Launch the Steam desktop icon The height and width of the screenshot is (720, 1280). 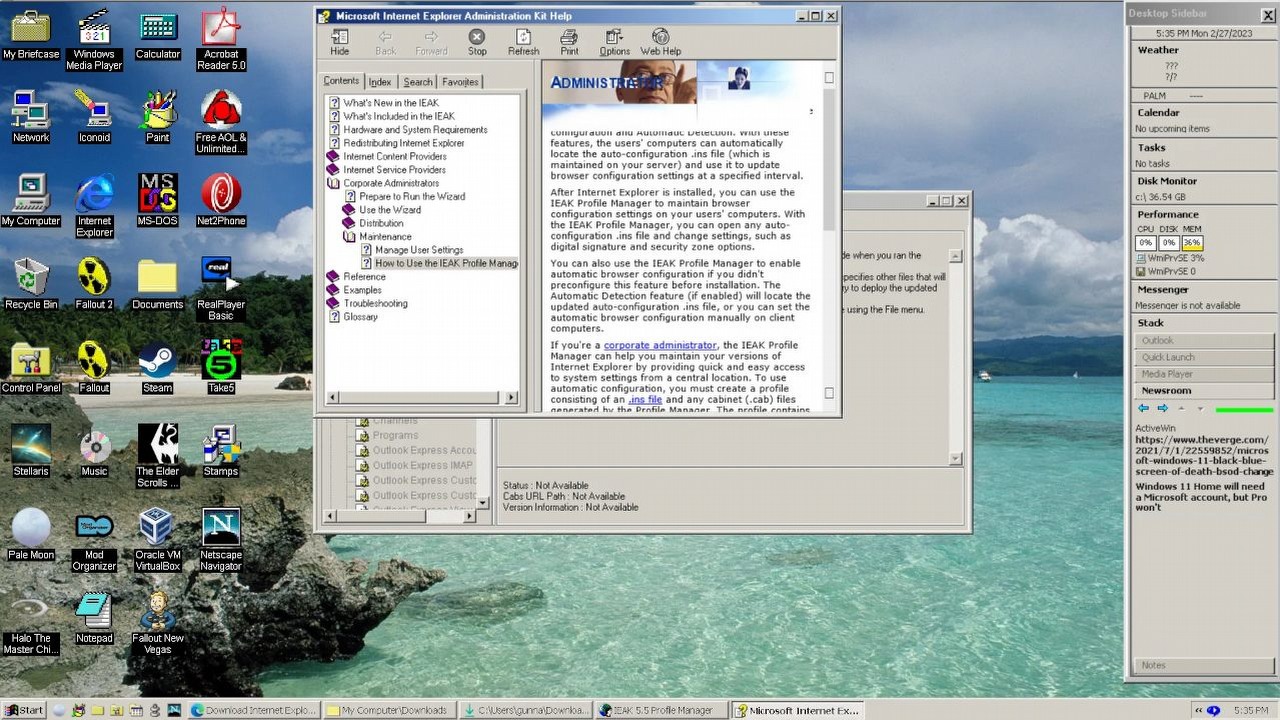point(157,367)
